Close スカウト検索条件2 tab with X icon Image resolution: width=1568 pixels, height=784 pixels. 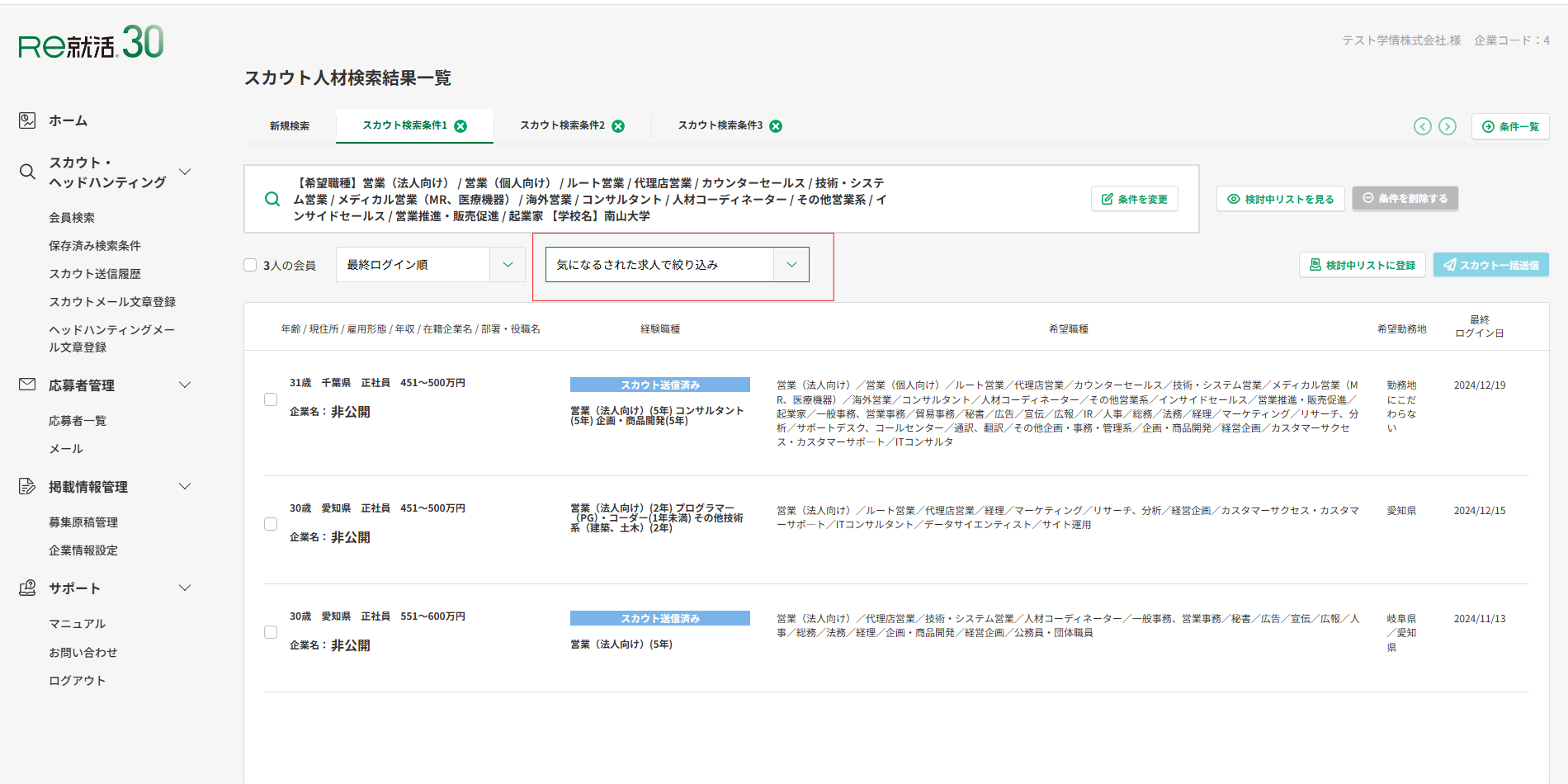point(618,126)
